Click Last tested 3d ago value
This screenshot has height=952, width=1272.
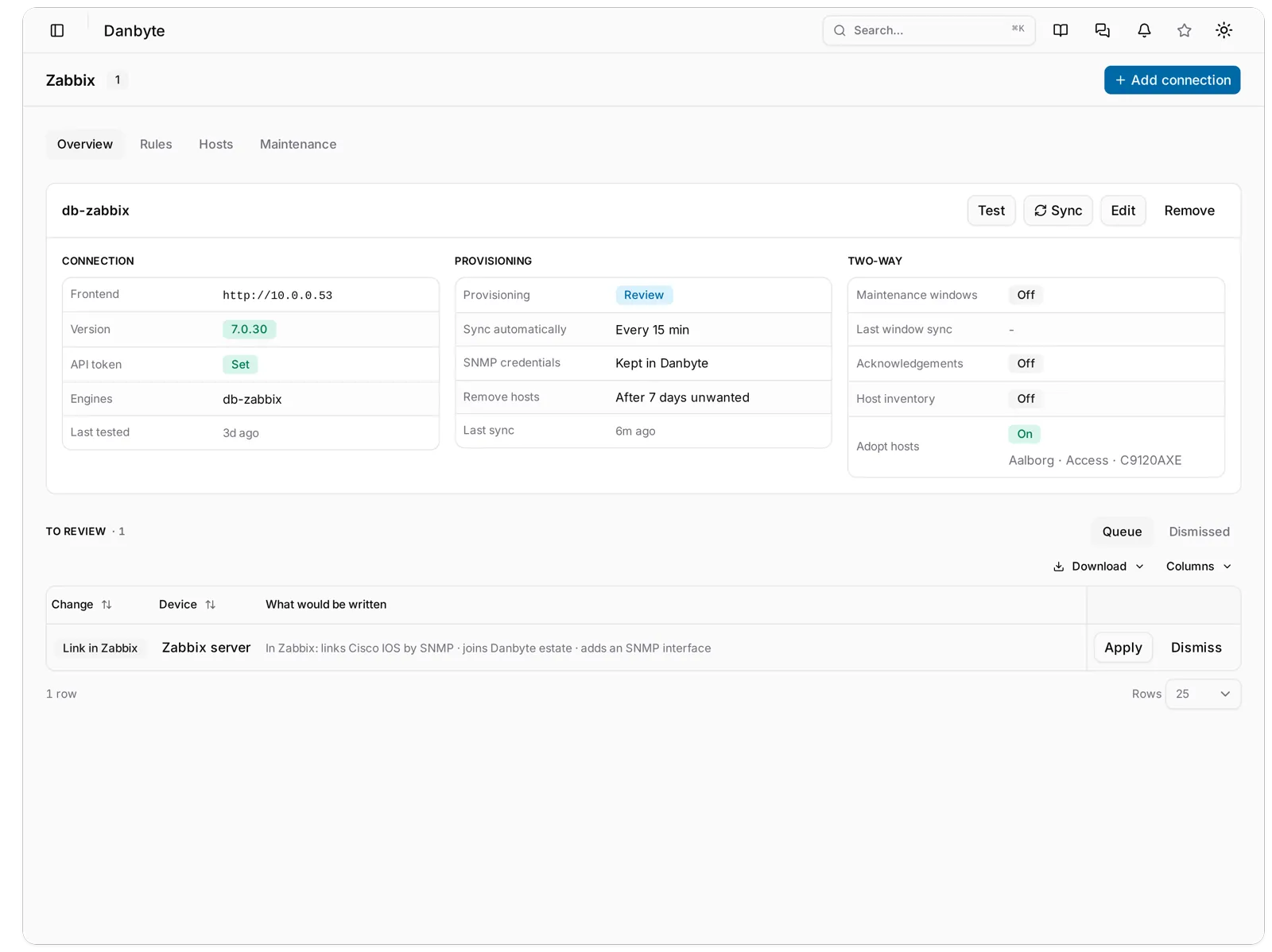241,433
